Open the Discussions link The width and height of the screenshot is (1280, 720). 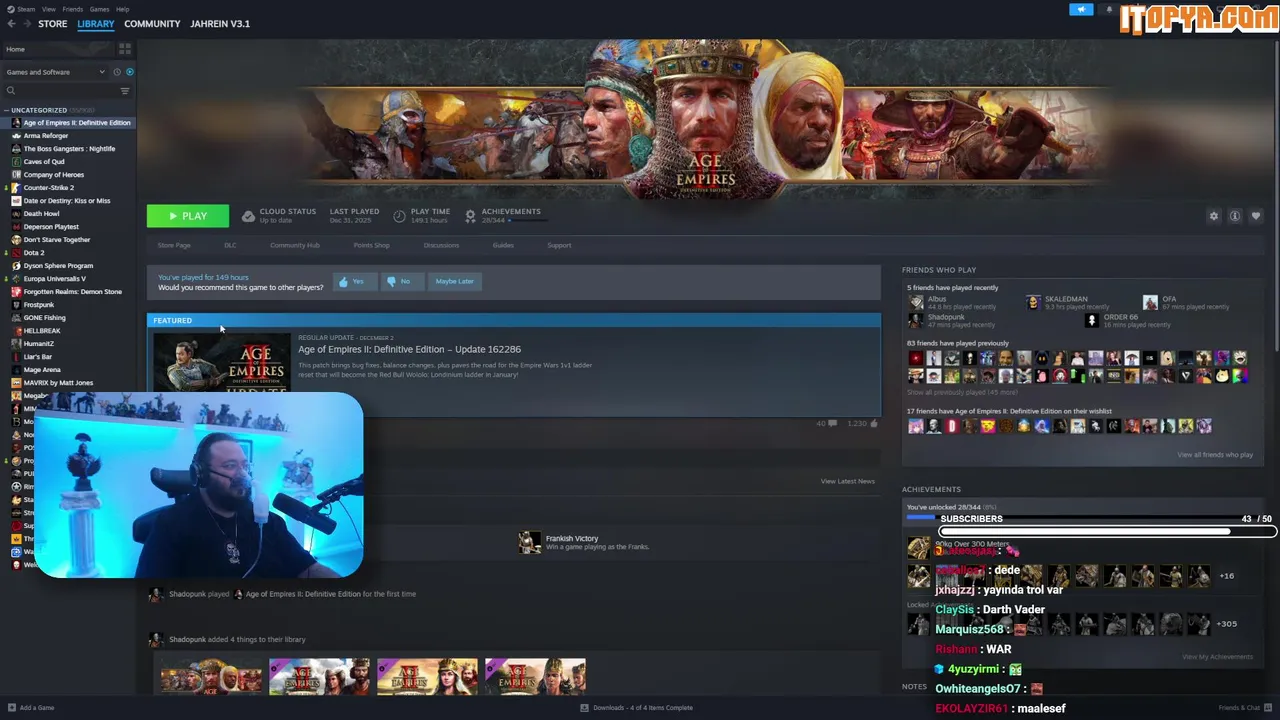pos(441,246)
